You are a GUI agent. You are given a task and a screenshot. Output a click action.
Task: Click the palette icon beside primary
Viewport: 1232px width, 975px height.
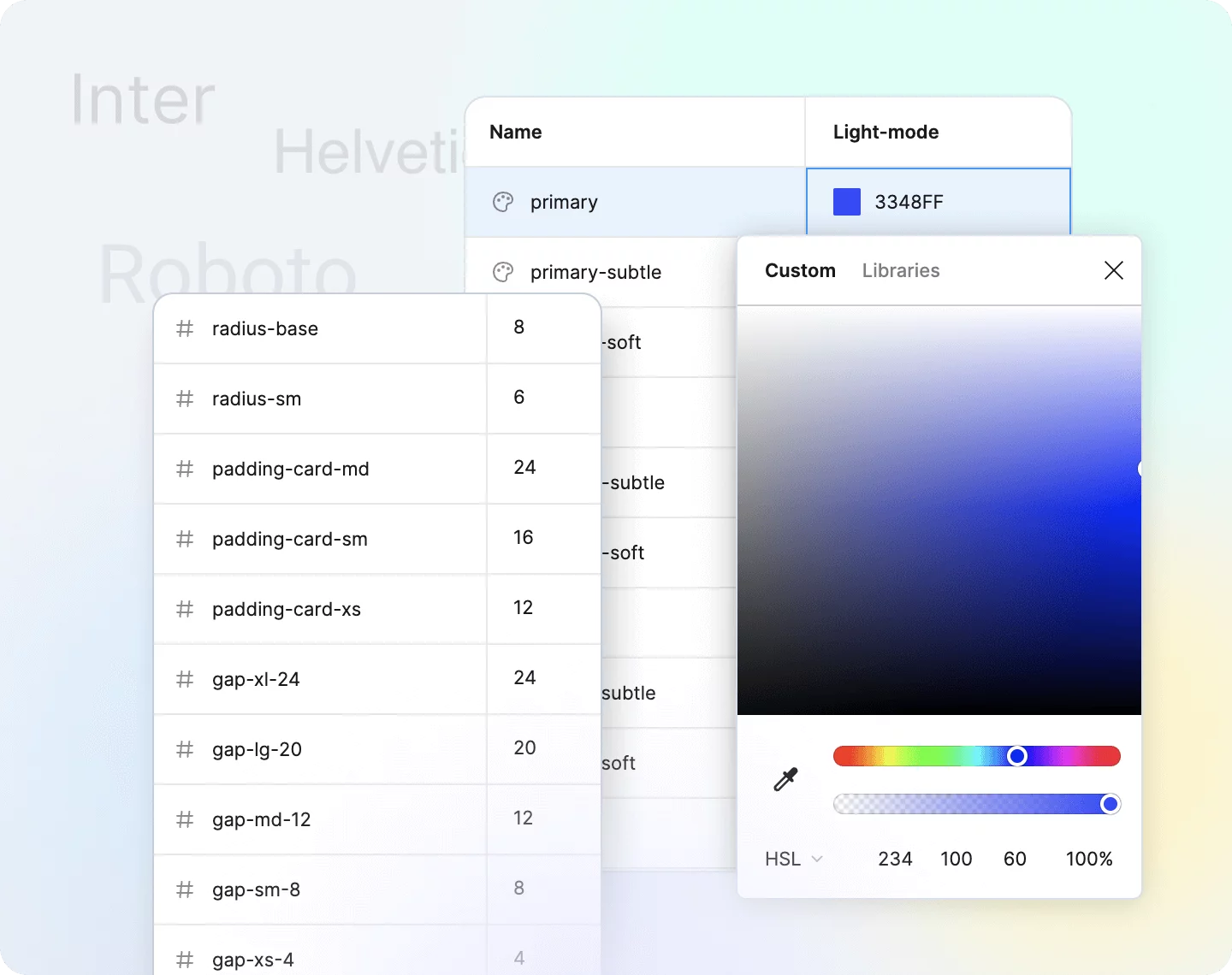[503, 202]
